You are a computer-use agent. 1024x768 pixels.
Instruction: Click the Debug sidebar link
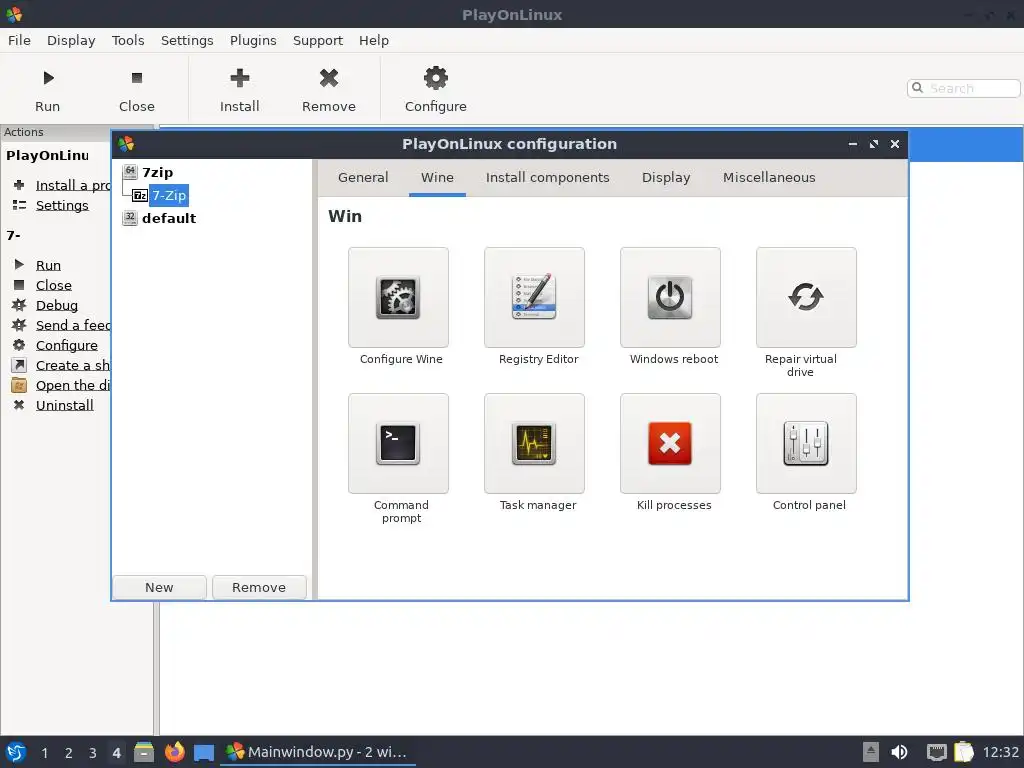point(57,306)
